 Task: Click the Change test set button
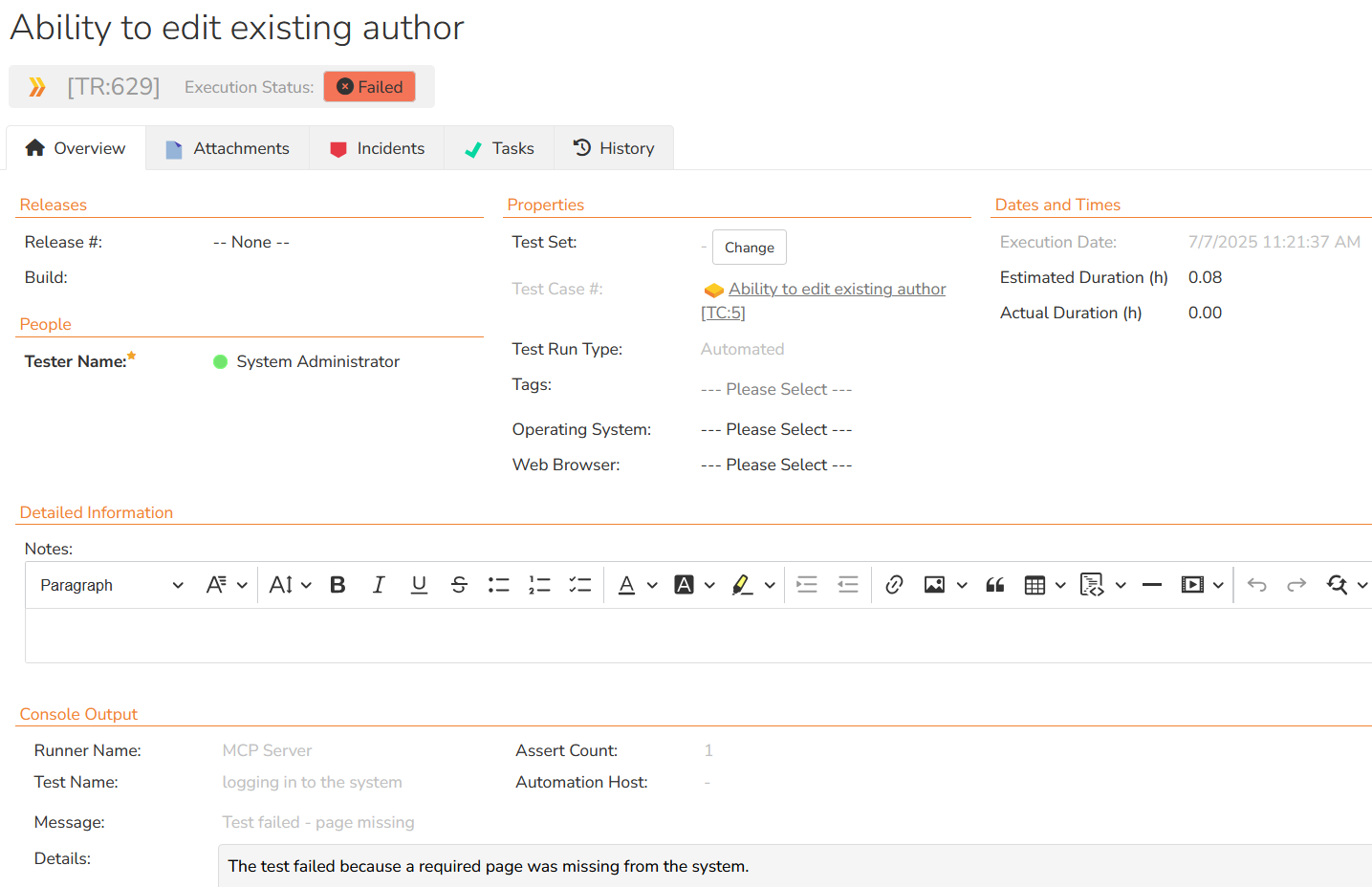pos(749,248)
